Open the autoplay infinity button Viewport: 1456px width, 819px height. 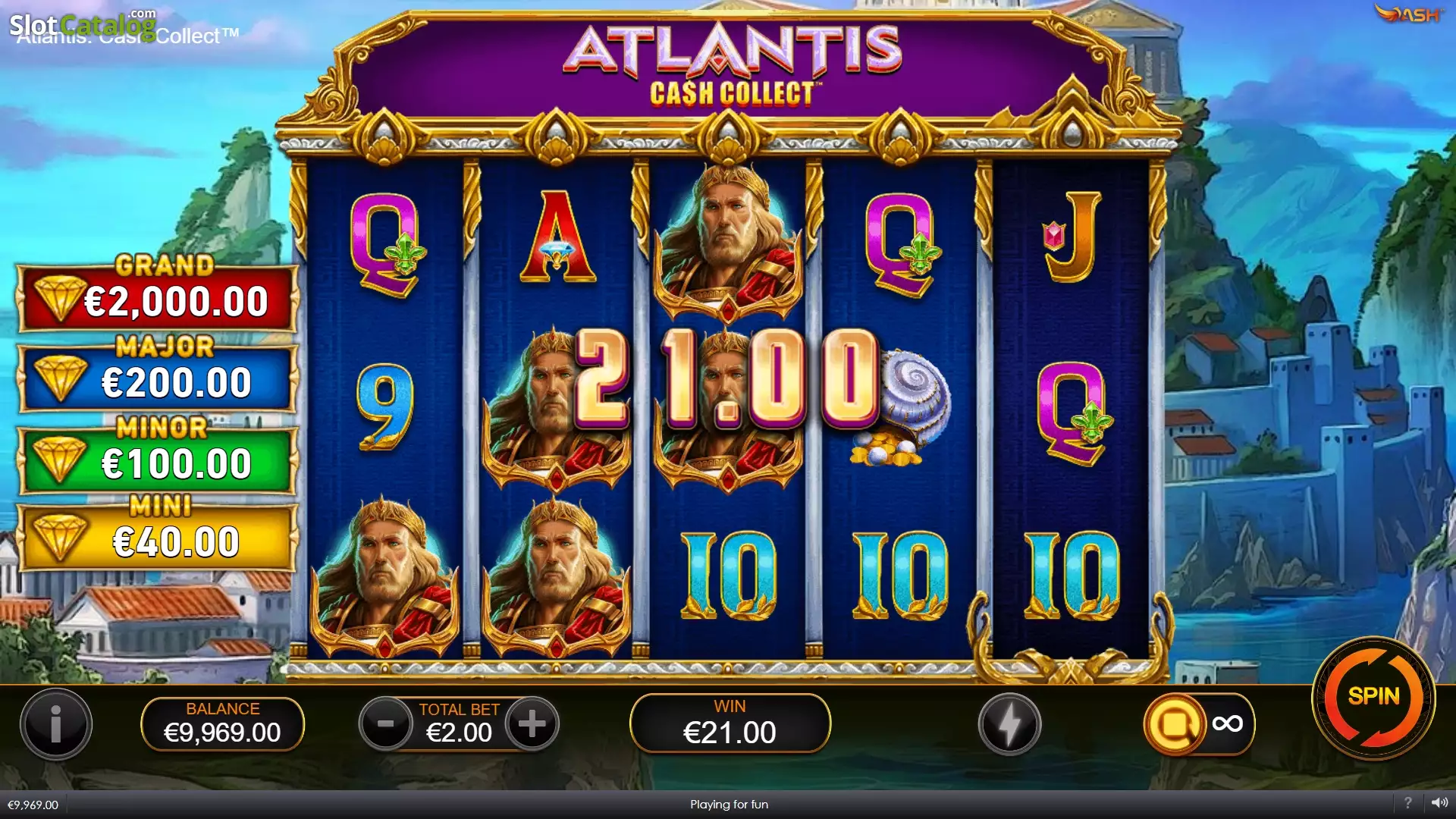pos(1199,724)
